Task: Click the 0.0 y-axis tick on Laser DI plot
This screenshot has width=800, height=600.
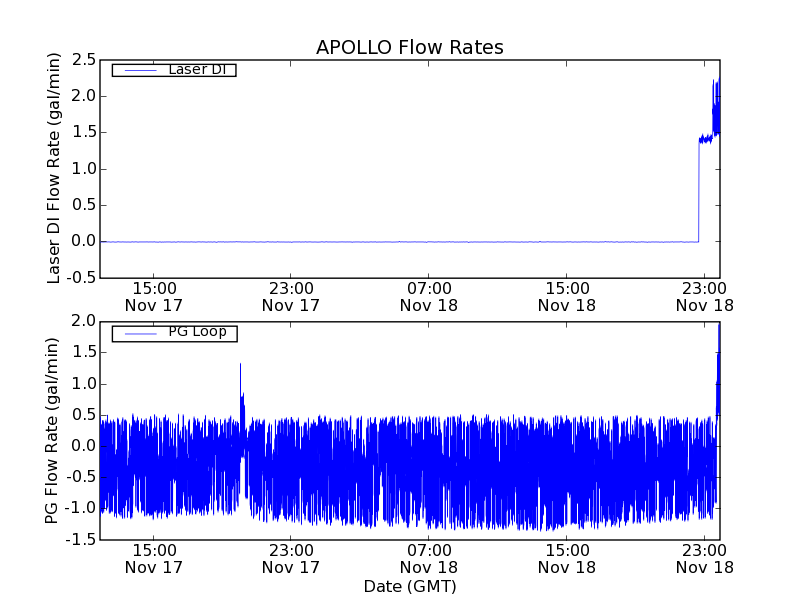Action: point(83,241)
